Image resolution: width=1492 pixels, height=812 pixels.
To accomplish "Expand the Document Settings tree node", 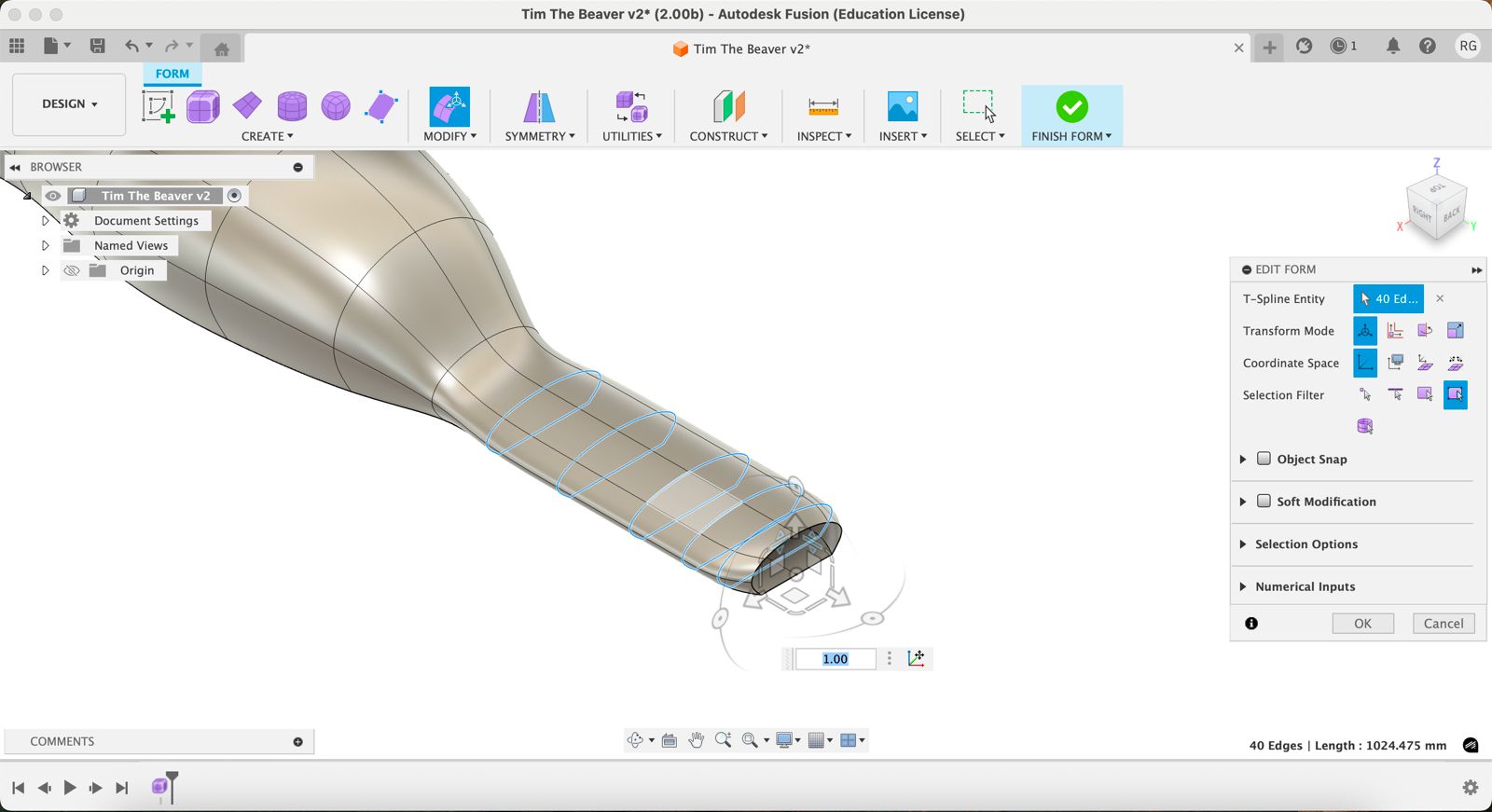I will [x=45, y=221].
